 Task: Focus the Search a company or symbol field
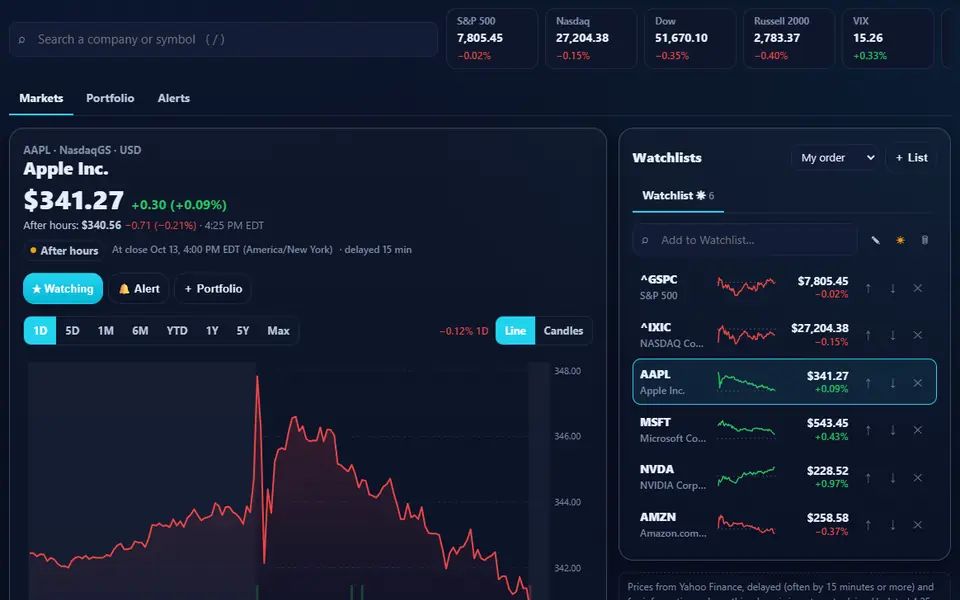pyautogui.click(x=223, y=40)
